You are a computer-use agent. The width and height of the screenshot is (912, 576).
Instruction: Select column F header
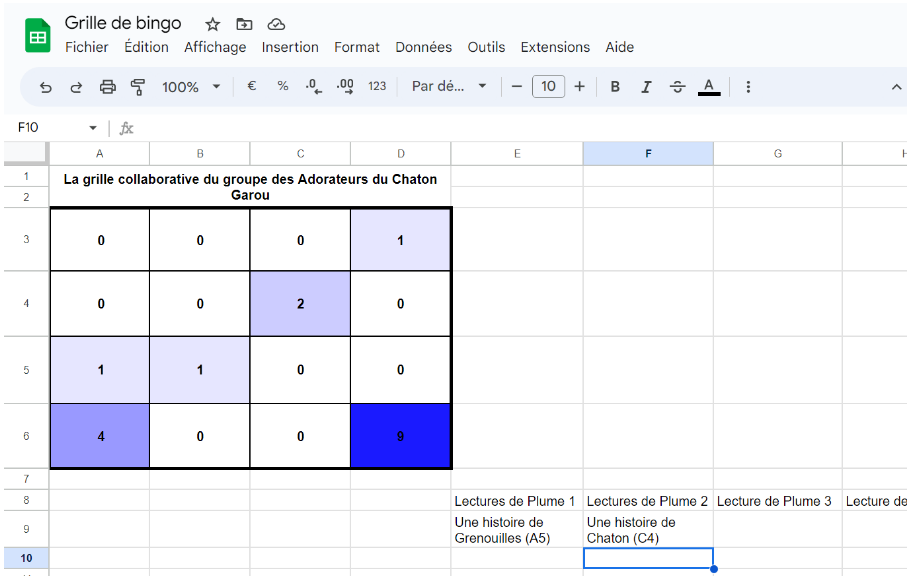[648, 154]
